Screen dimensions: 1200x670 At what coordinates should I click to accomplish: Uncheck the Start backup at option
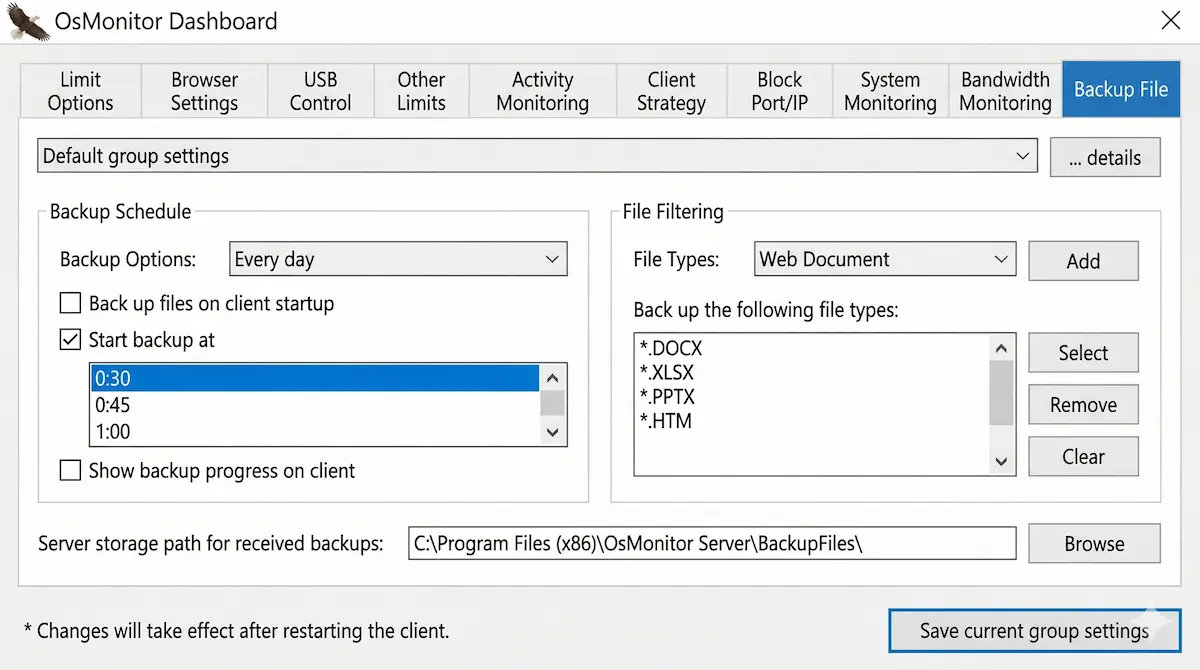point(70,339)
